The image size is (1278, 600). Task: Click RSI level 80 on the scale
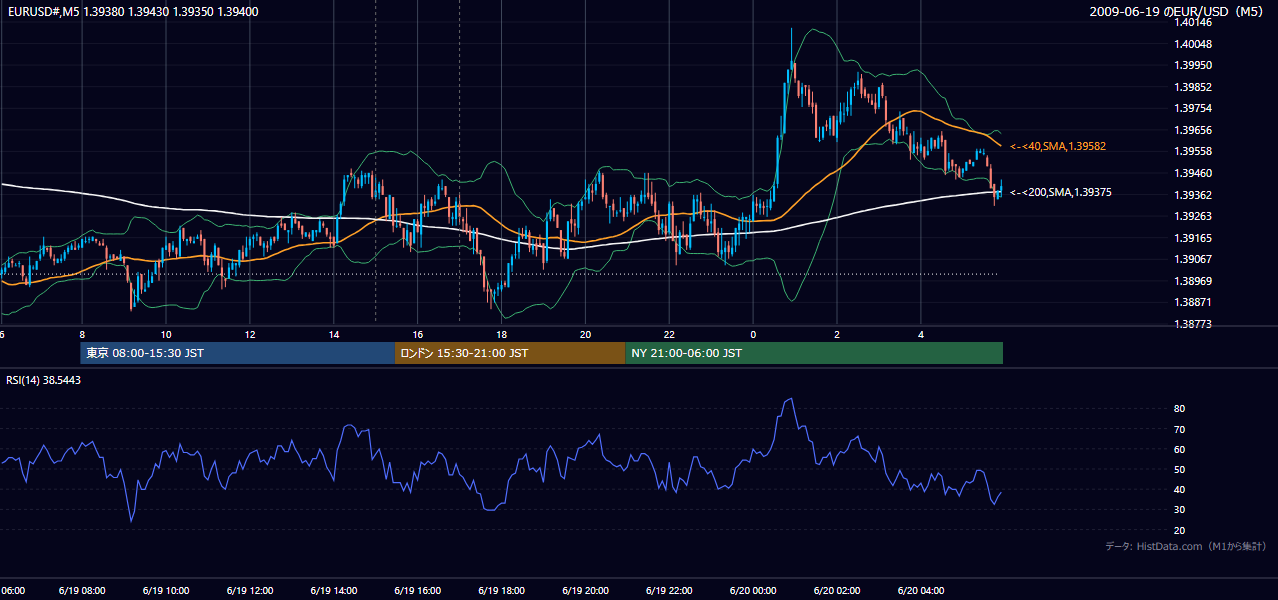click(1180, 409)
